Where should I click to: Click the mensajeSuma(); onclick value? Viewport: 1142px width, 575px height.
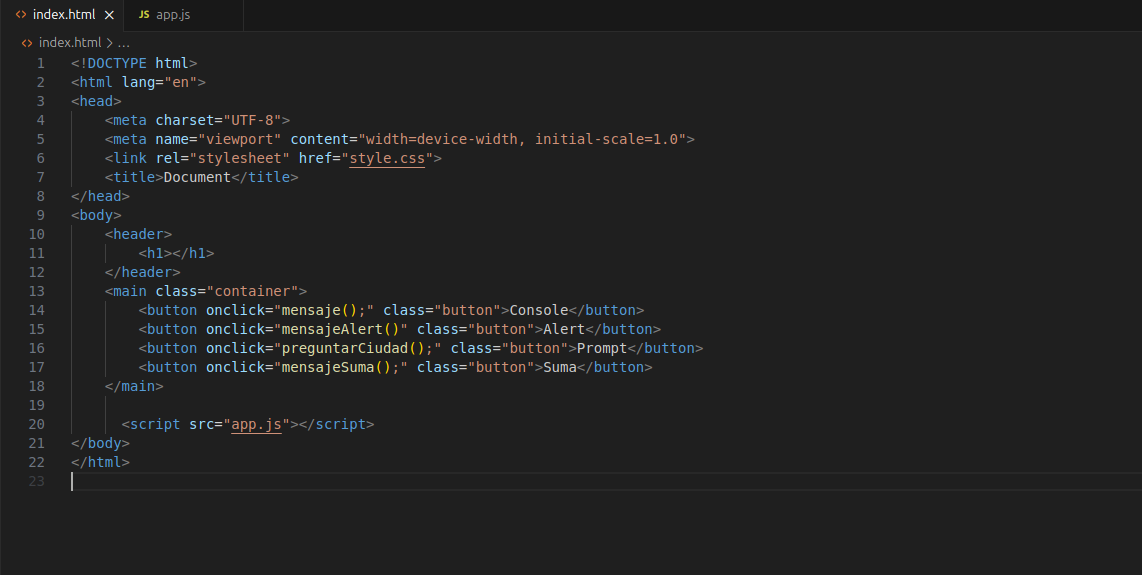tap(340, 367)
